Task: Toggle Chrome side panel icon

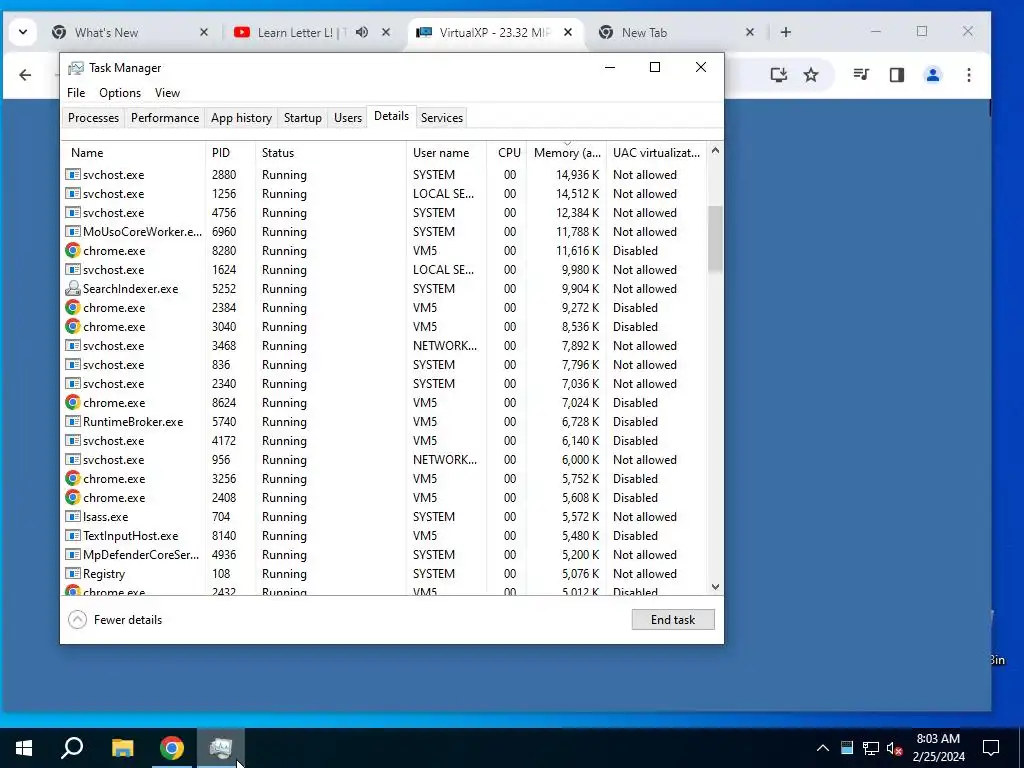Action: pyautogui.click(x=897, y=75)
